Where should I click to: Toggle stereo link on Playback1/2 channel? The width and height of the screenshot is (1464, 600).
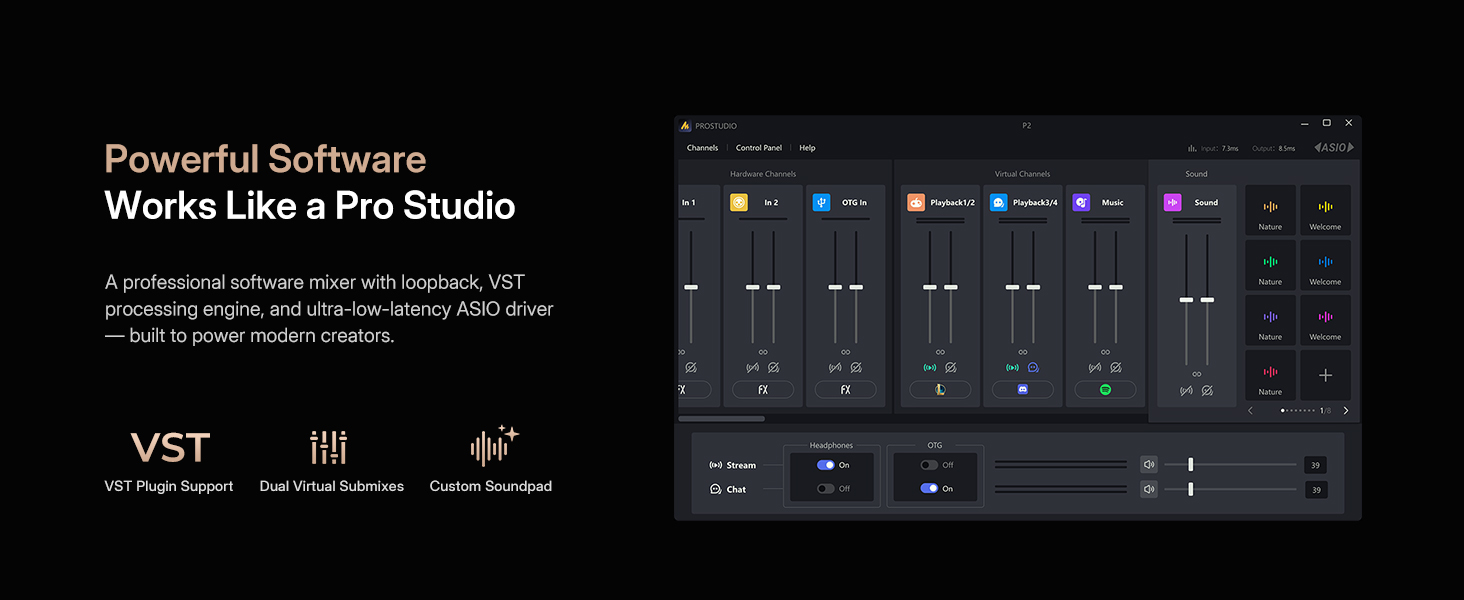940,352
